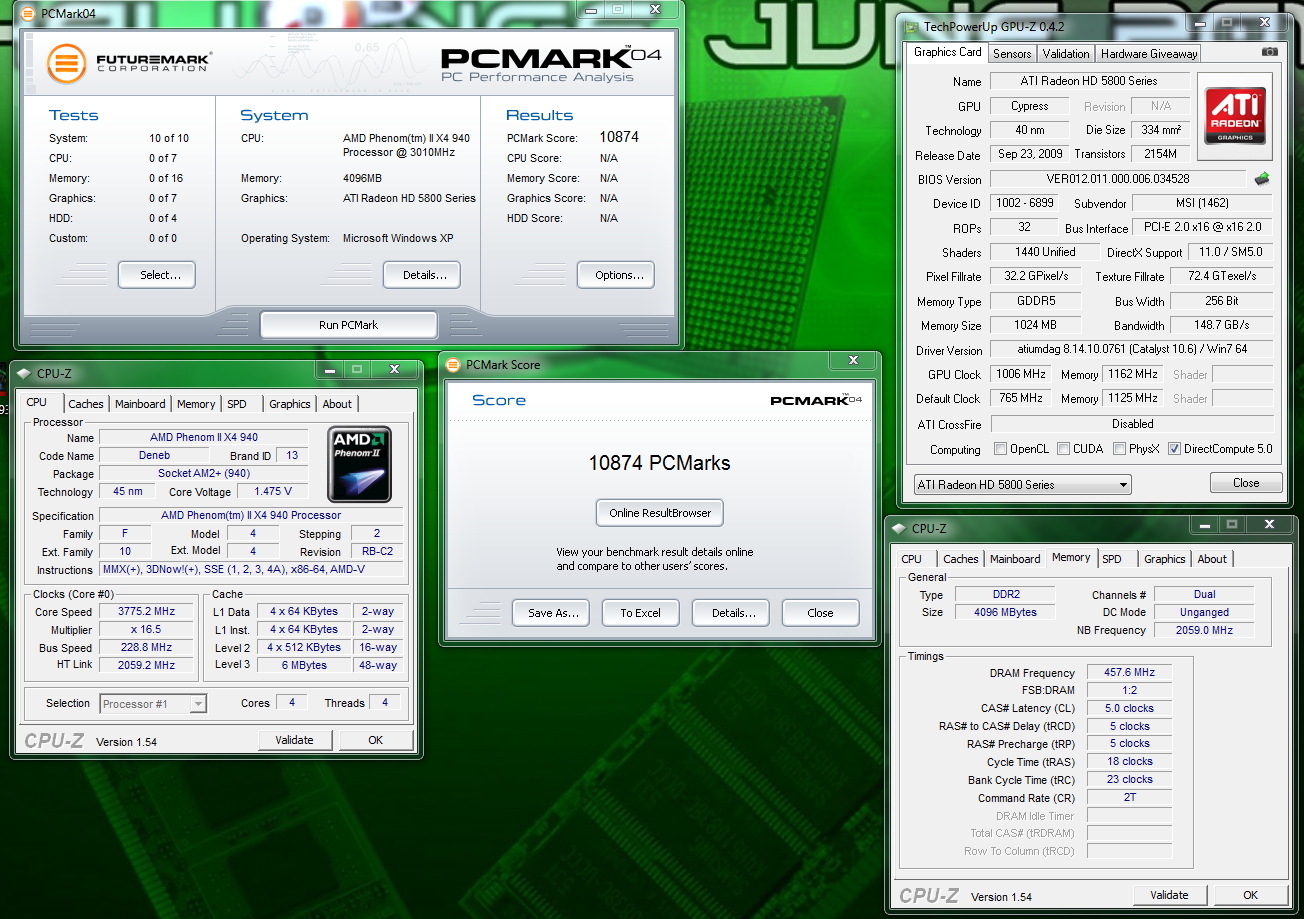The height and width of the screenshot is (919, 1304).
Task: Click the BIOS Version field in GPU-Z
Action: (1119, 179)
